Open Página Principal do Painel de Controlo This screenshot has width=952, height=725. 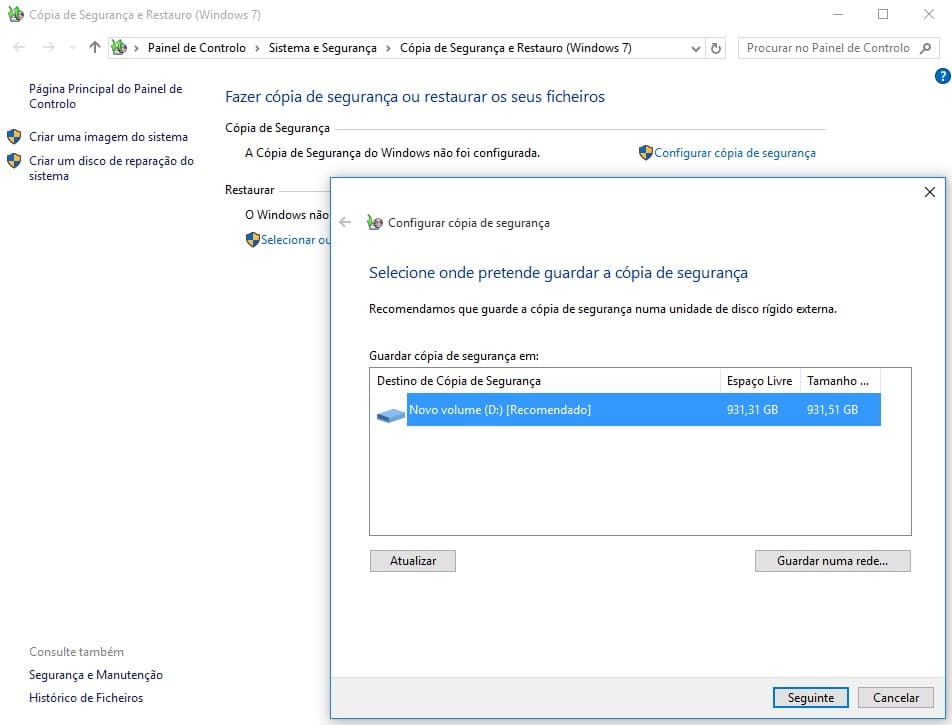click(106, 96)
